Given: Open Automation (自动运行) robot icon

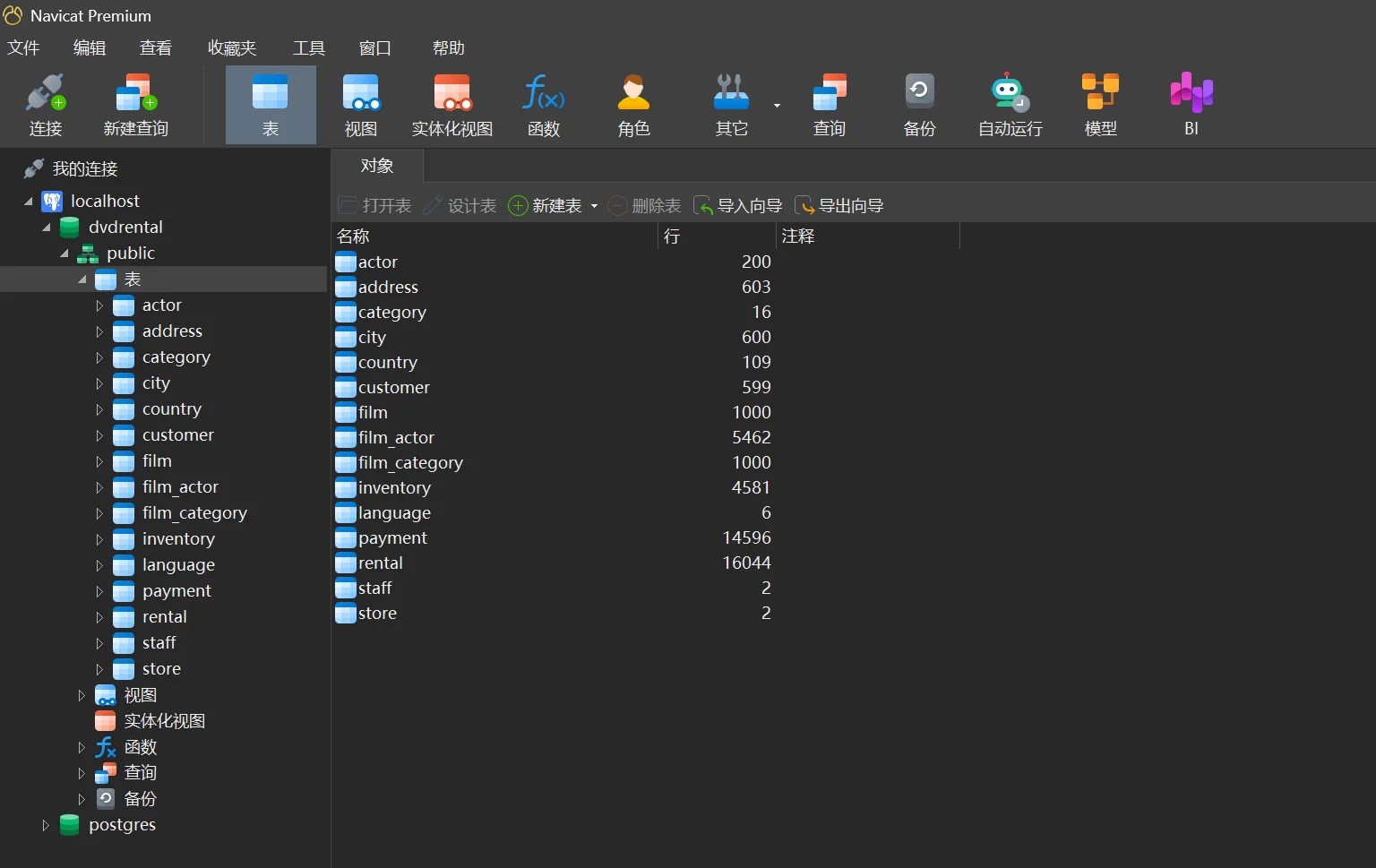Looking at the screenshot, I should [x=1010, y=93].
